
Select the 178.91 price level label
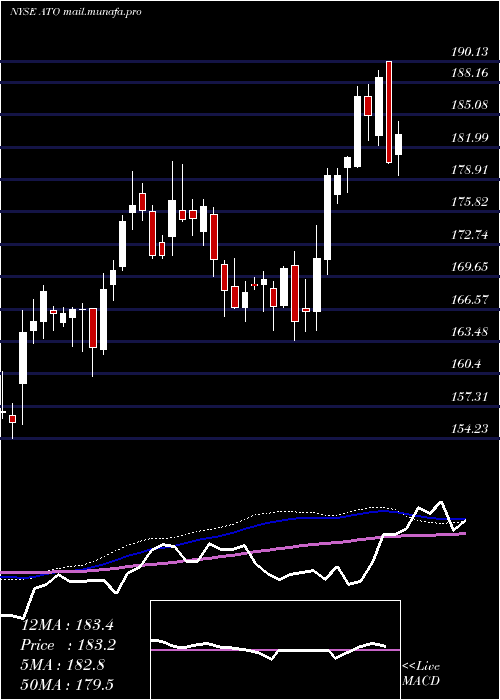(469, 170)
